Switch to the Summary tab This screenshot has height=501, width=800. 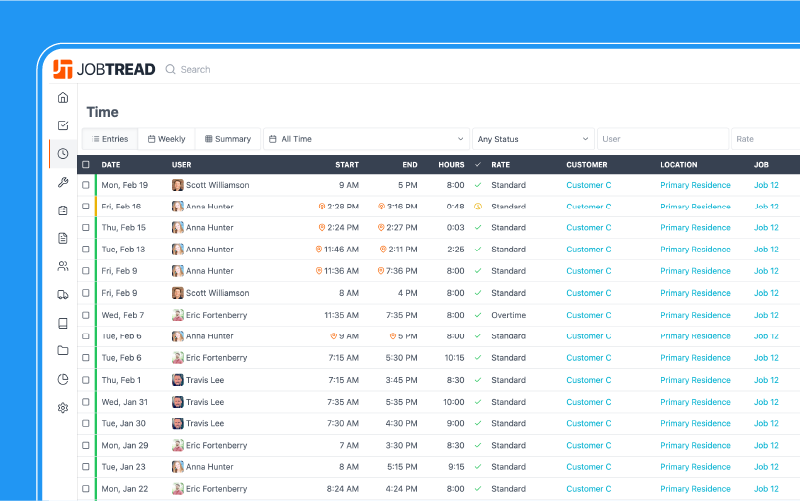tap(227, 139)
